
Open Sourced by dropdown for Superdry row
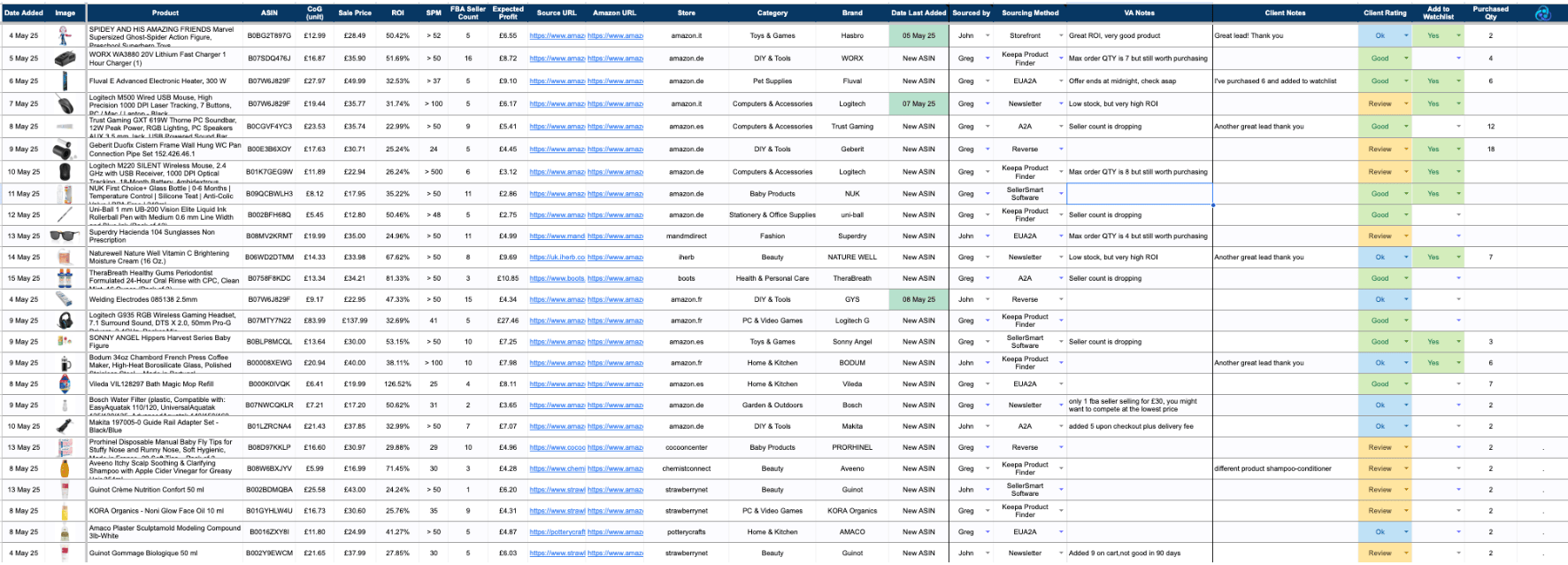pyautogui.click(x=988, y=236)
